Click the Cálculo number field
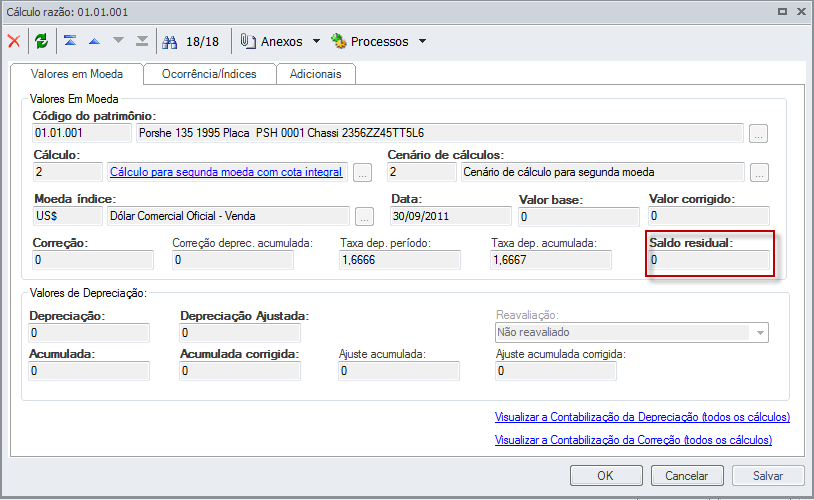This screenshot has width=814, height=500. 67,172
